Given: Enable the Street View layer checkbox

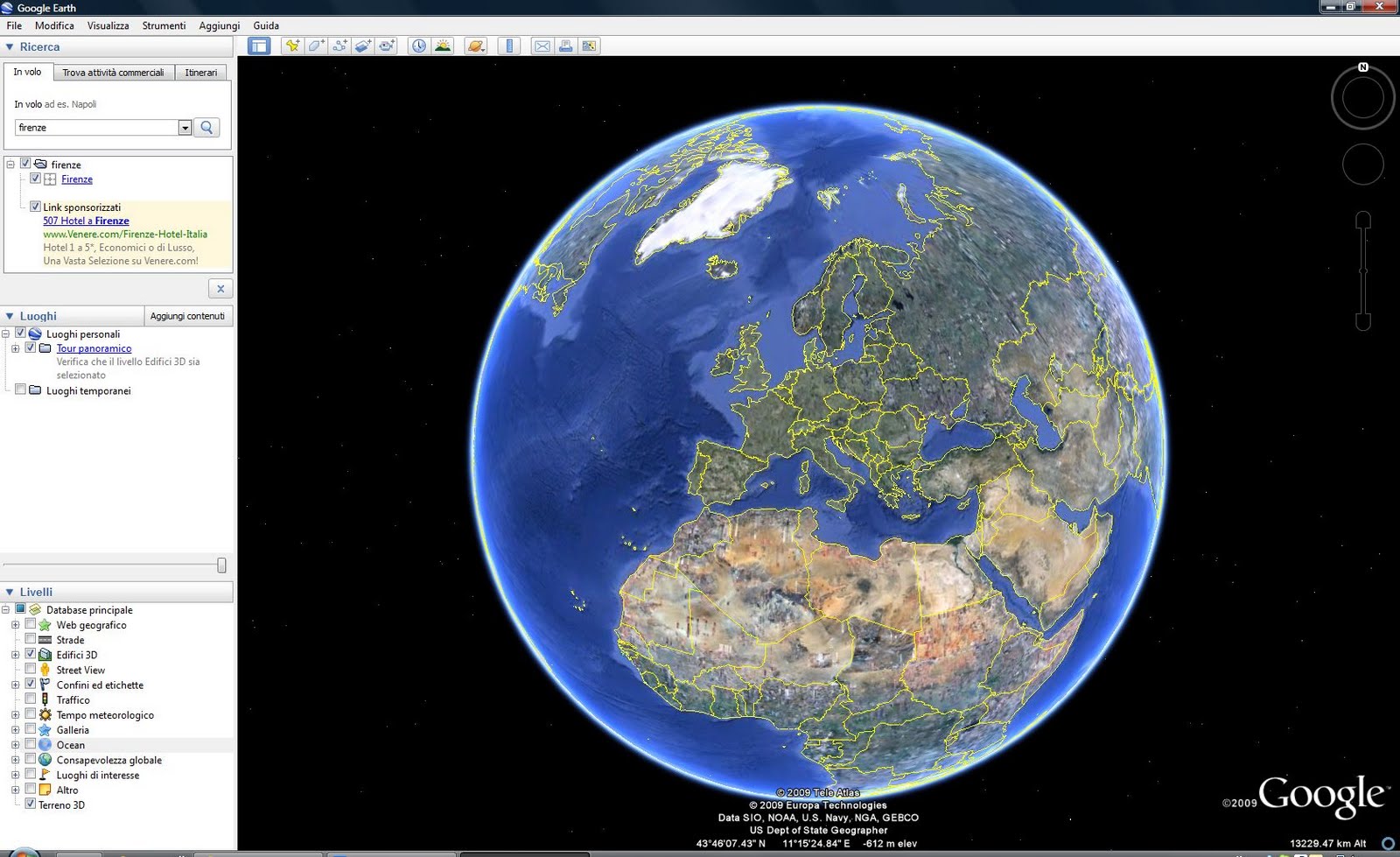Looking at the screenshot, I should tap(31, 669).
